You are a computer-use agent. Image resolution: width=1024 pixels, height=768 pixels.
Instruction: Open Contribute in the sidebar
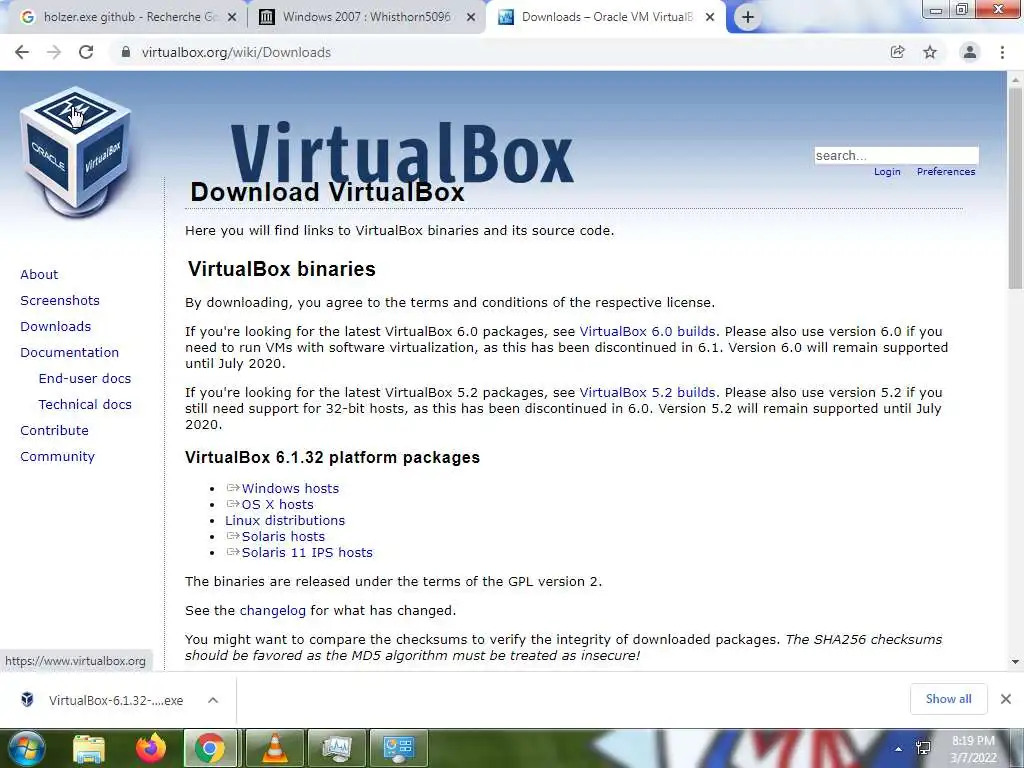click(54, 431)
